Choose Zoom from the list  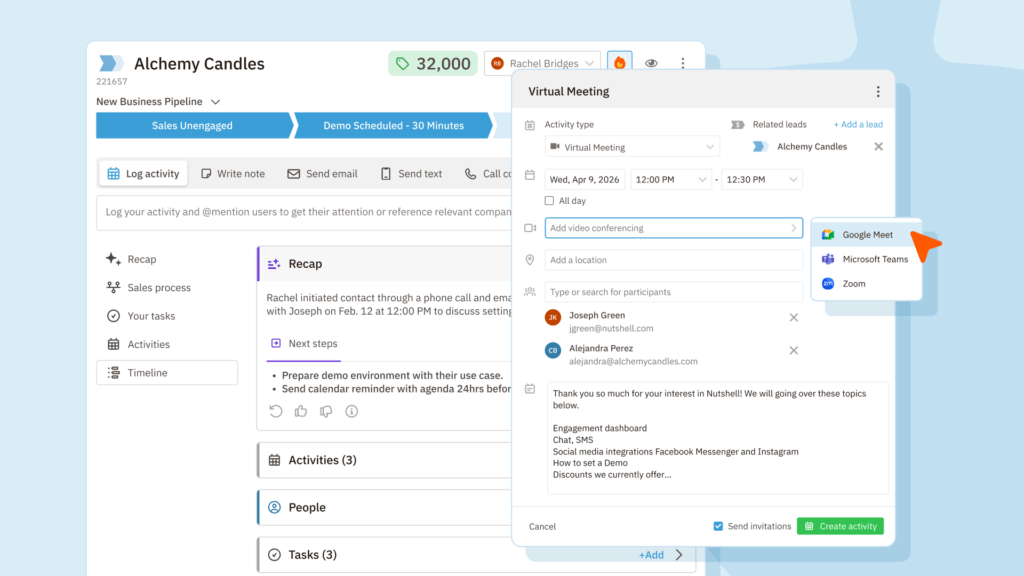click(866, 283)
